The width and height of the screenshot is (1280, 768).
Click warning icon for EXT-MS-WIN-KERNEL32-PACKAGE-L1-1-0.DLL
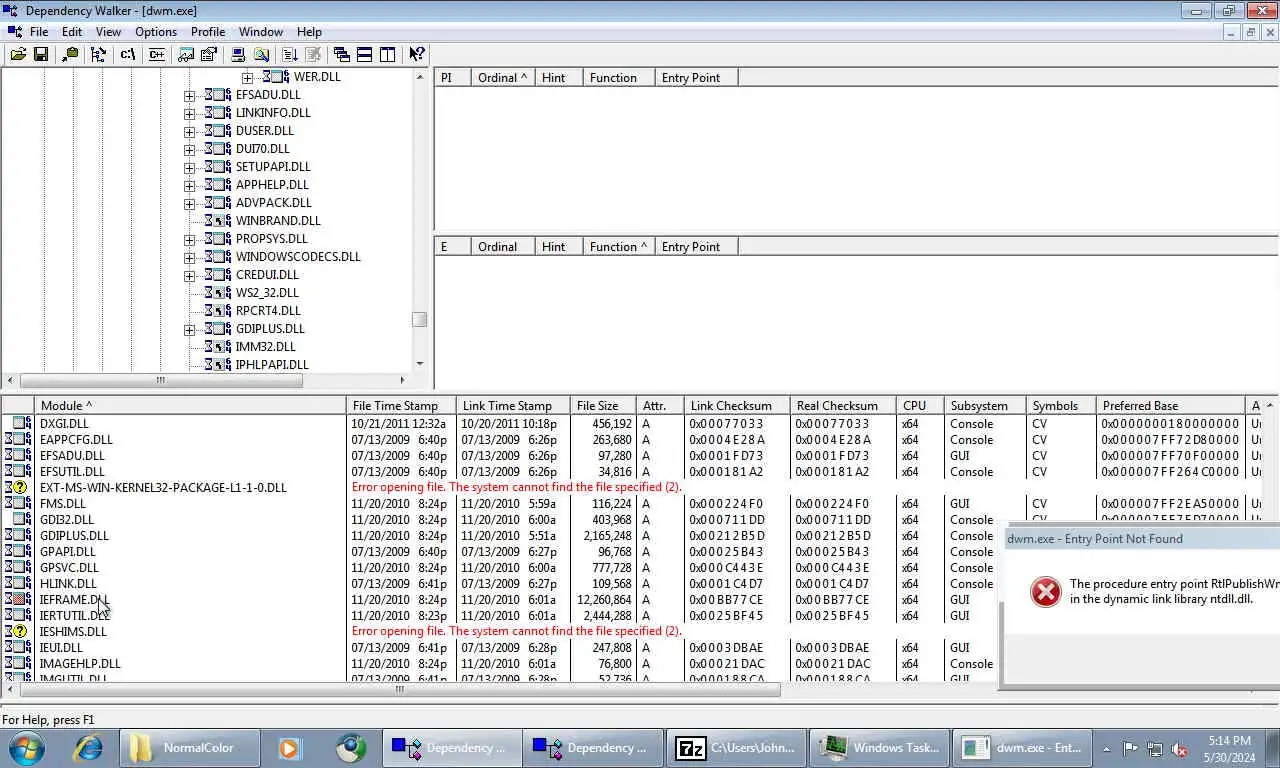18,488
